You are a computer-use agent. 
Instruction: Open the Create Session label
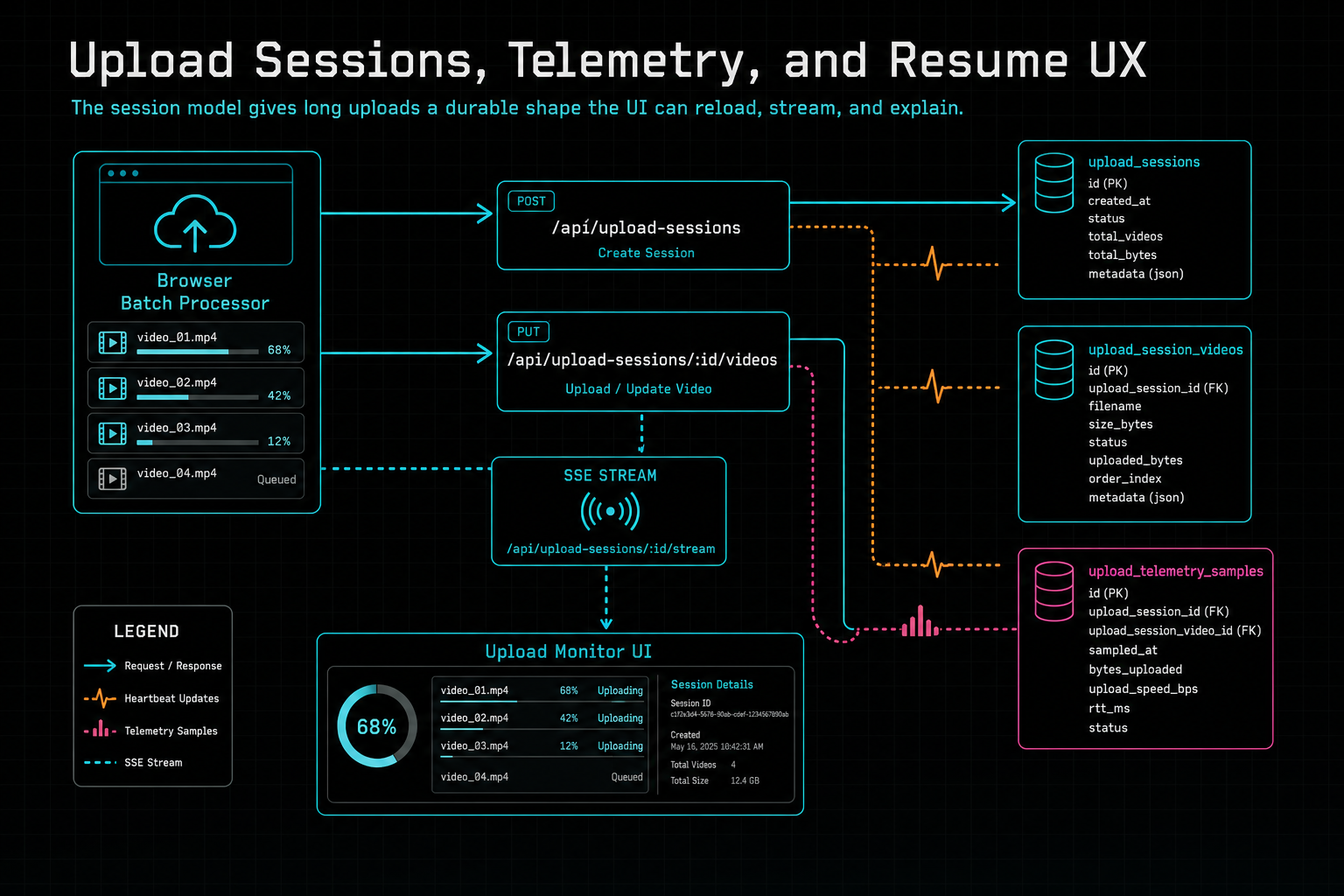646,253
